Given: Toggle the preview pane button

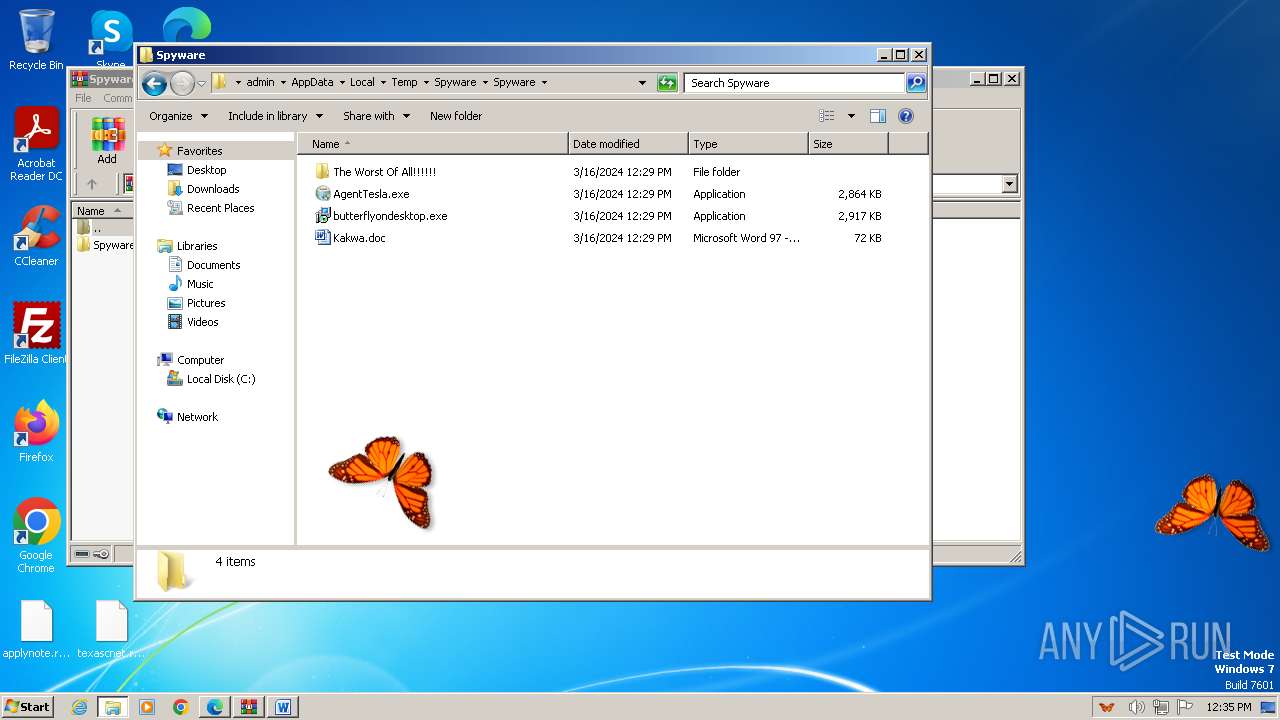Looking at the screenshot, I should point(878,116).
